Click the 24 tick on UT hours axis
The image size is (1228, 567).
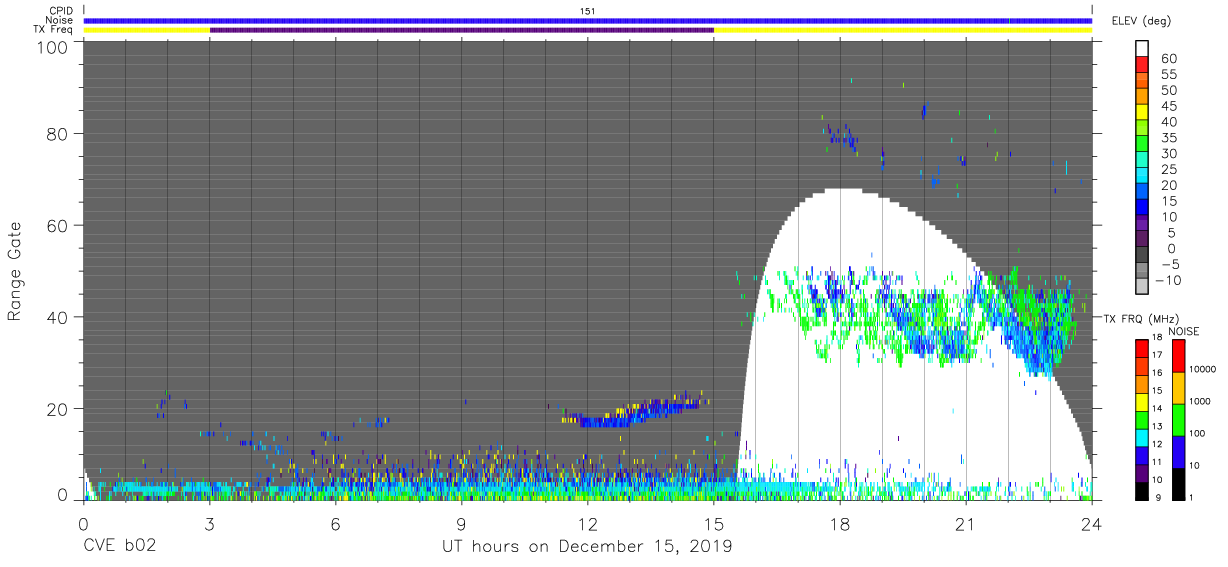click(x=1092, y=525)
